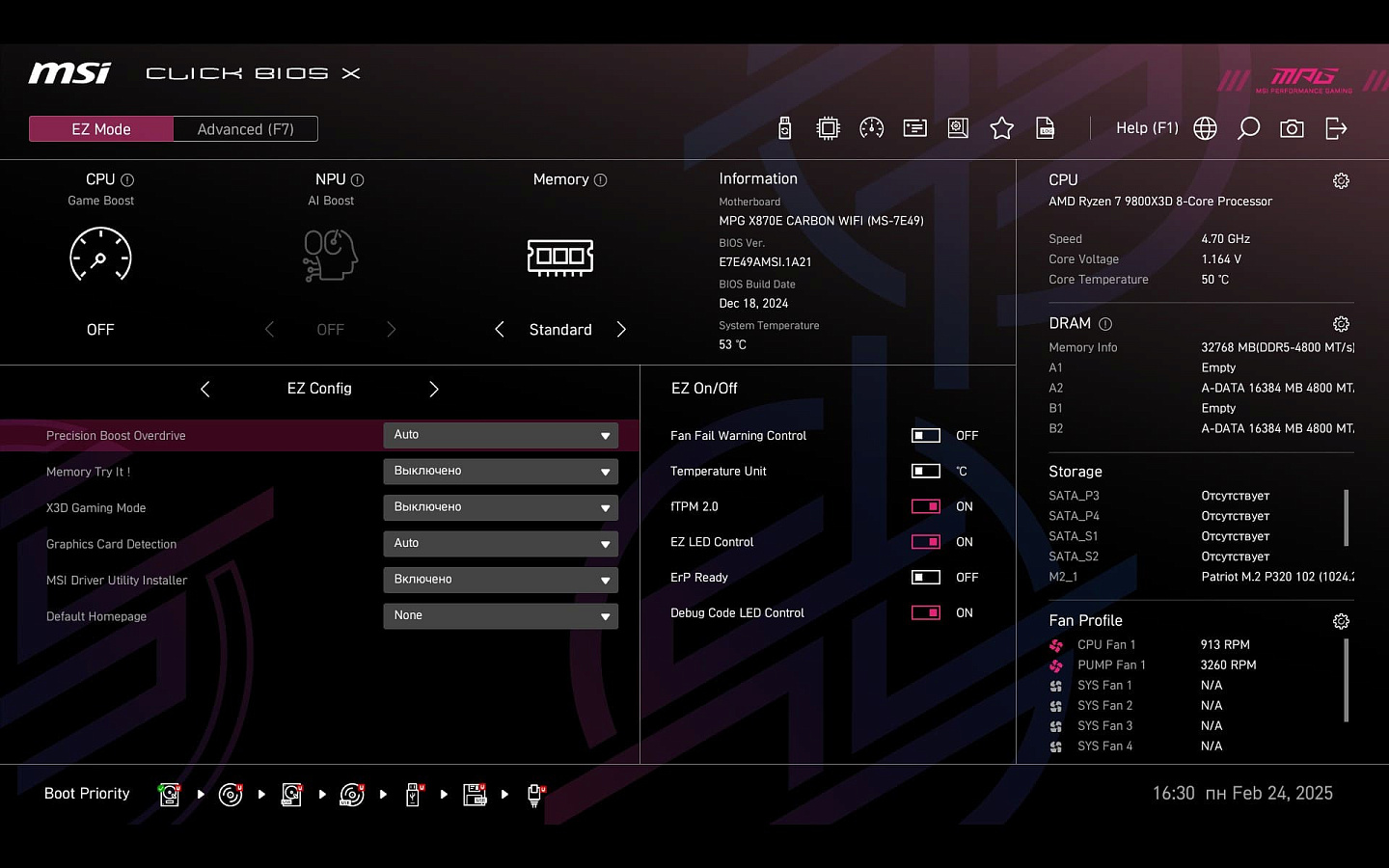Viewport: 1389px width, 868px height.
Task: Switch to Advanced (F7) mode
Action: [x=246, y=129]
